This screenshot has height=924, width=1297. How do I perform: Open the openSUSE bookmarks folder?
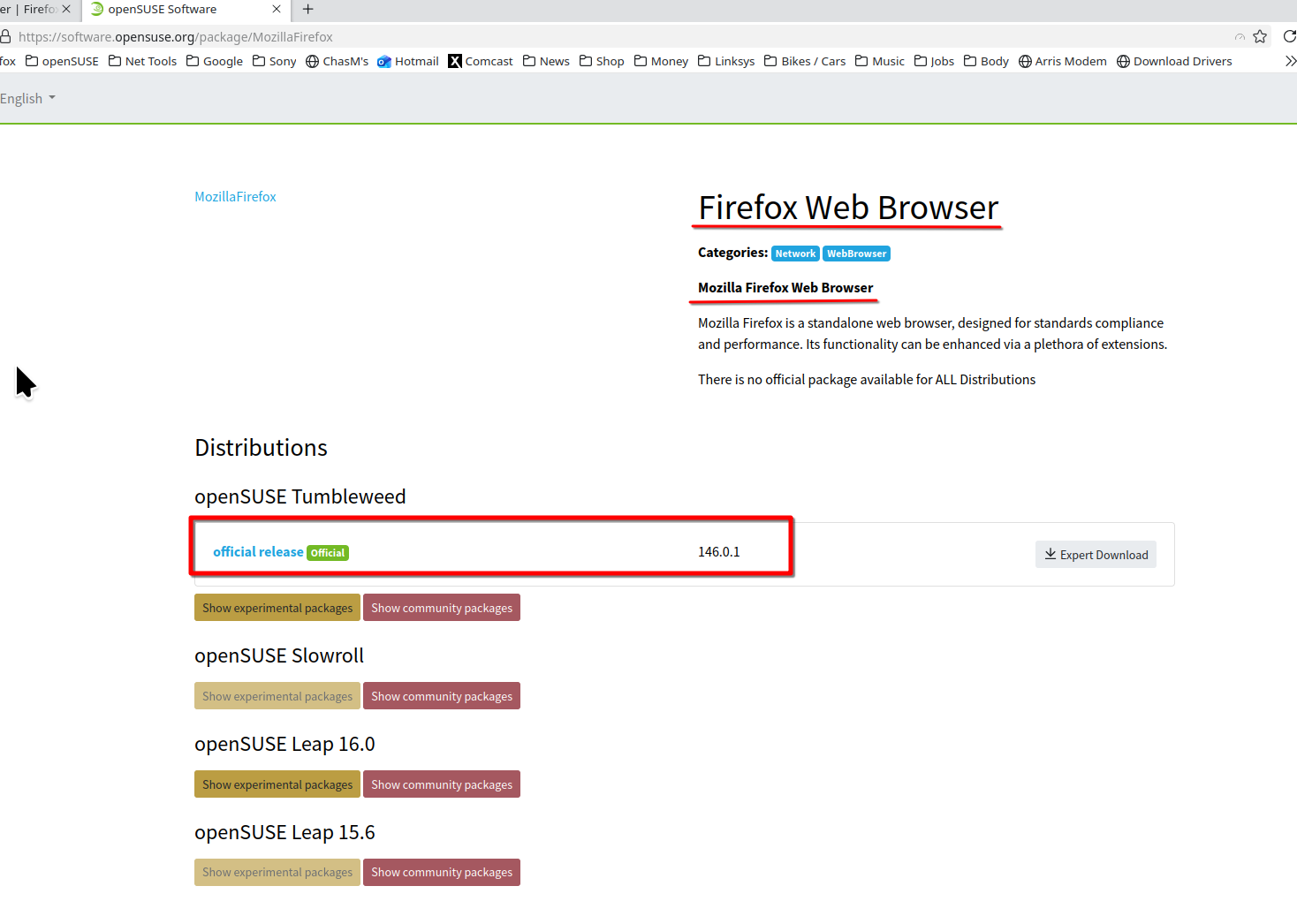click(x=62, y=61)
